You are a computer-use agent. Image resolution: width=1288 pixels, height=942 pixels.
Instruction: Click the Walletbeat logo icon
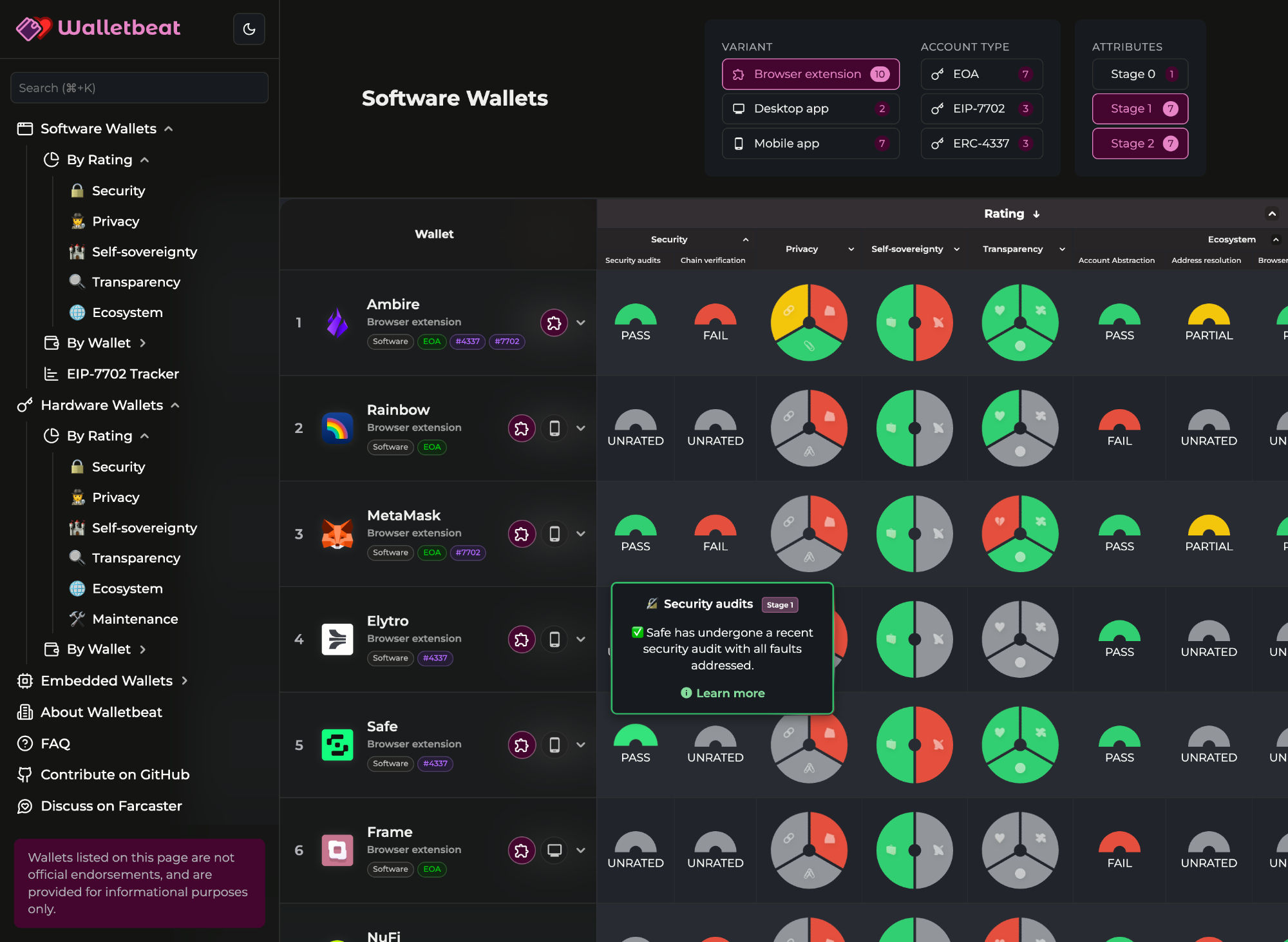(x=33, y=28)
